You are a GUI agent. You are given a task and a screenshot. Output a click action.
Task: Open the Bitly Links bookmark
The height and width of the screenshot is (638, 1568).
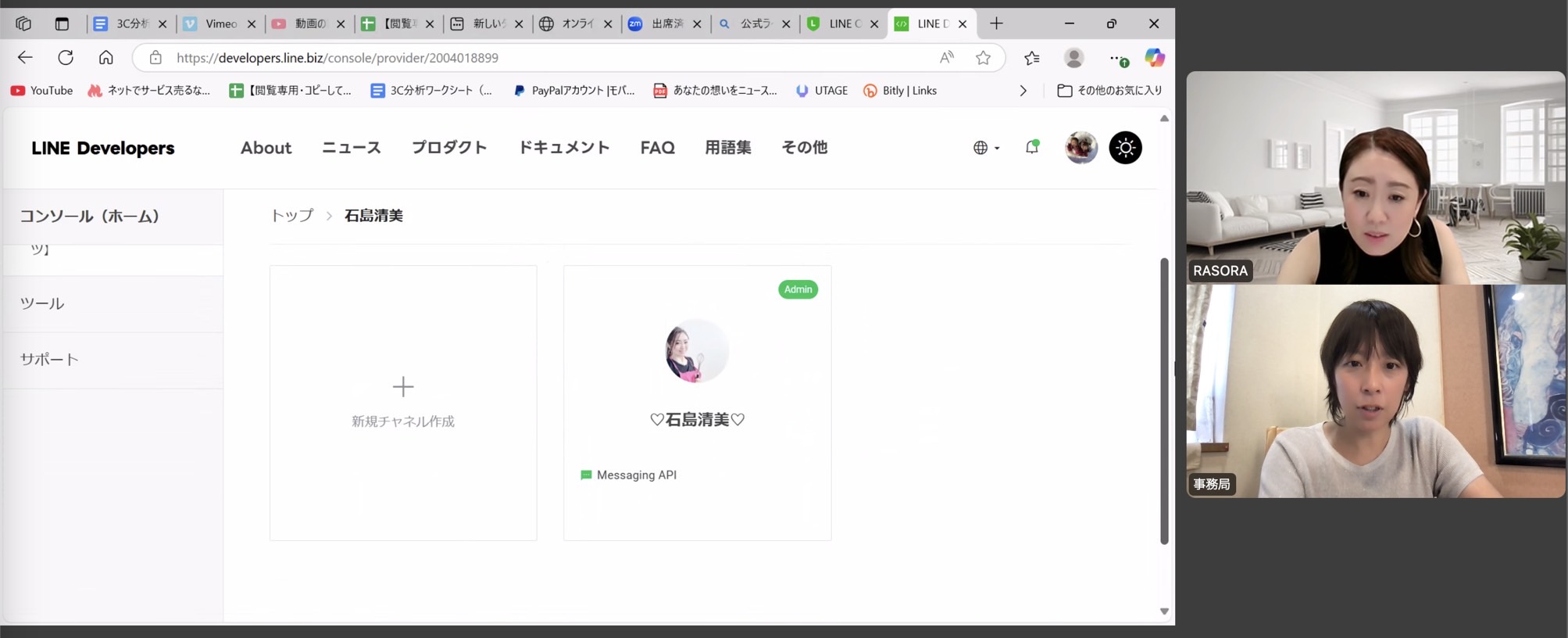pos(900,91)
